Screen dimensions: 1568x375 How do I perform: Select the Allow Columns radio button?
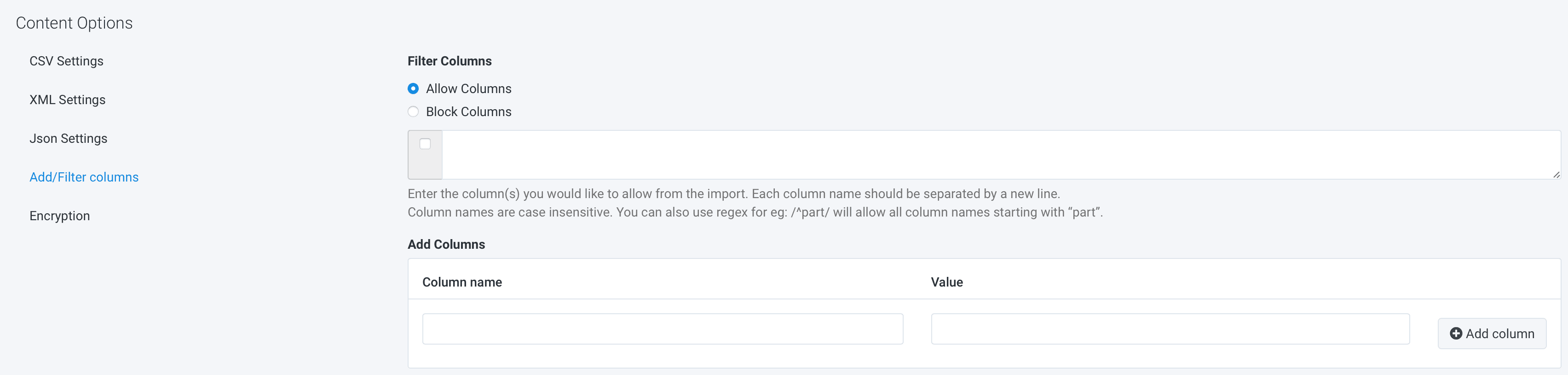pos(413,89)
